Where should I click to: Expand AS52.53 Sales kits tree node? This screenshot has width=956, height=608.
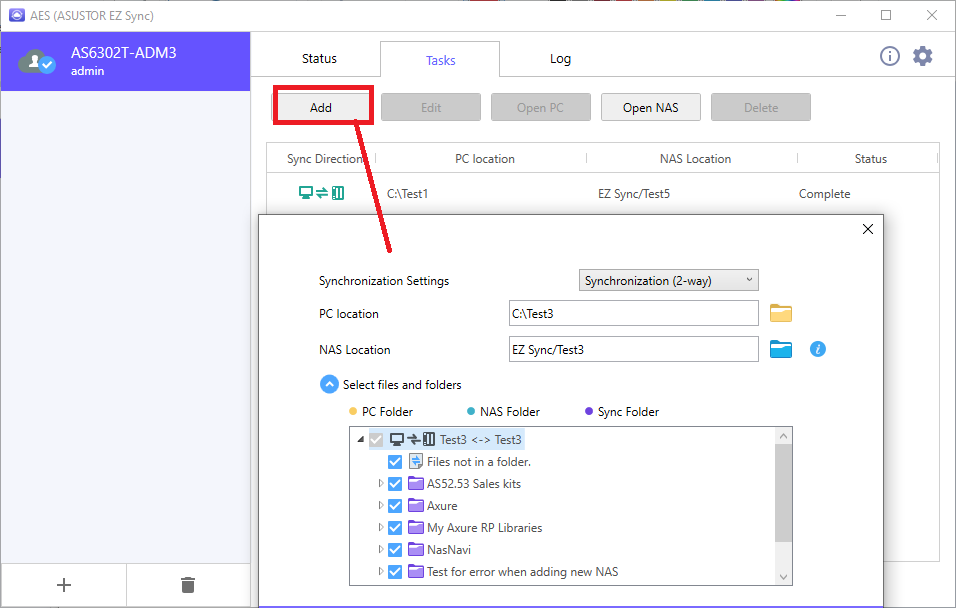(380, 484)
